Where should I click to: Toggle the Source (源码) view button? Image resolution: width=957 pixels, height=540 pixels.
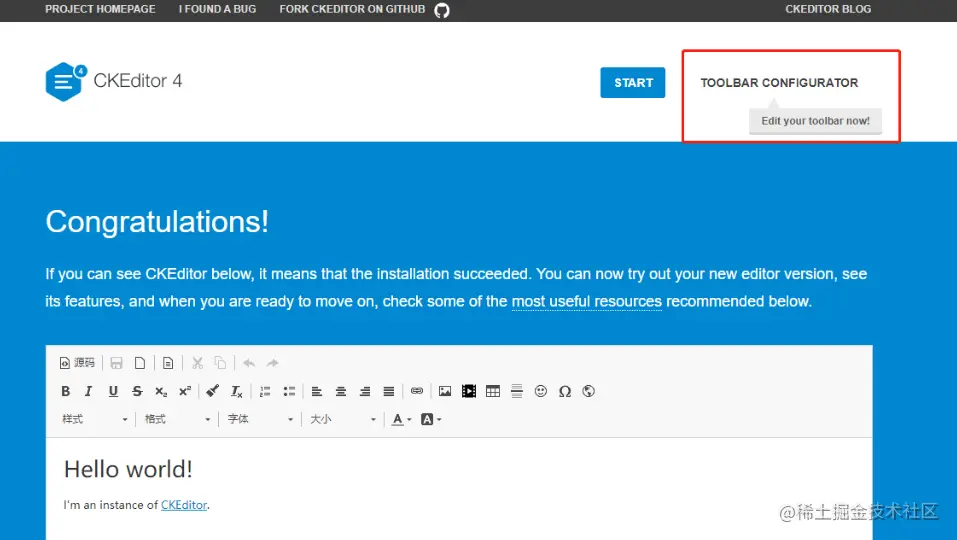tap(78, 363)
